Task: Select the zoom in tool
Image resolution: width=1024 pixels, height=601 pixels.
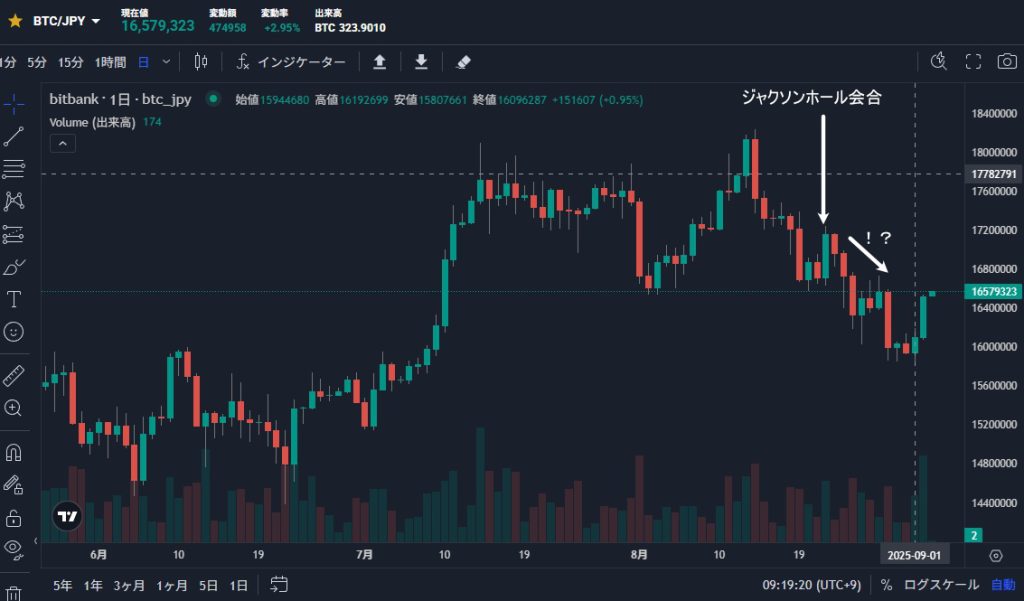Action: [14, 408]
